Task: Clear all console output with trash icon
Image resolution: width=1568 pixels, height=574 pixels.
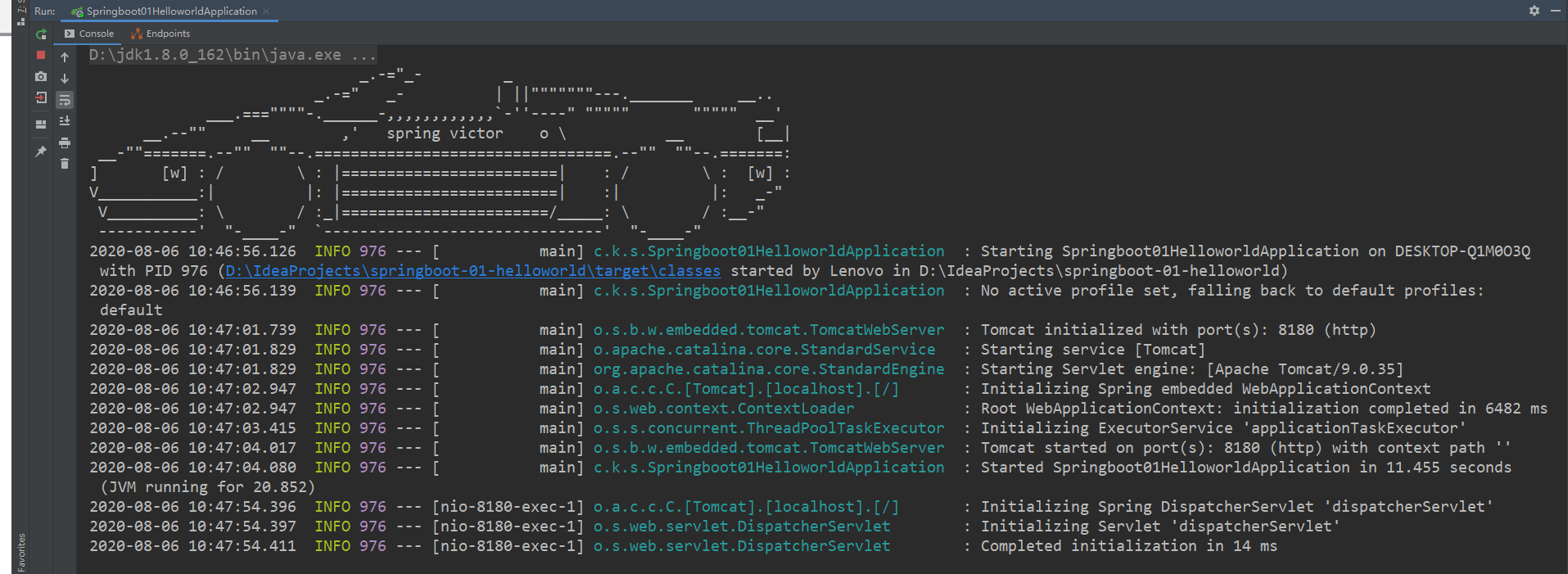Action: 65,164
